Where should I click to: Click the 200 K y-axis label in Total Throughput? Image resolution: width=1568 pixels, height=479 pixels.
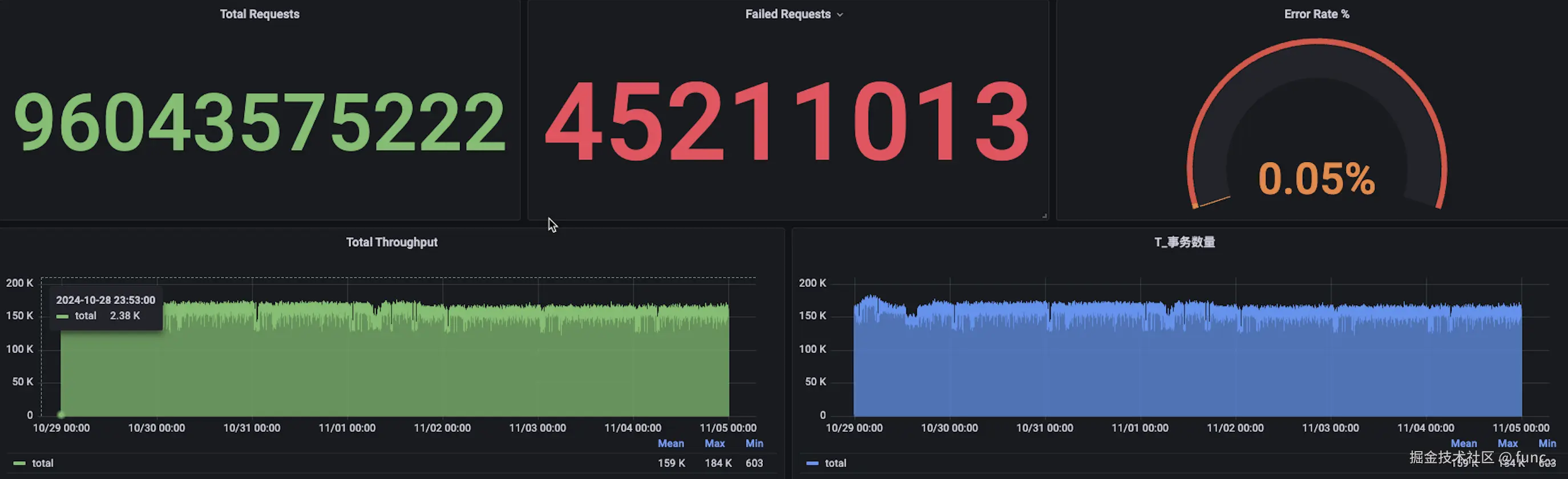pyautogui.click(x=19, y=283)
